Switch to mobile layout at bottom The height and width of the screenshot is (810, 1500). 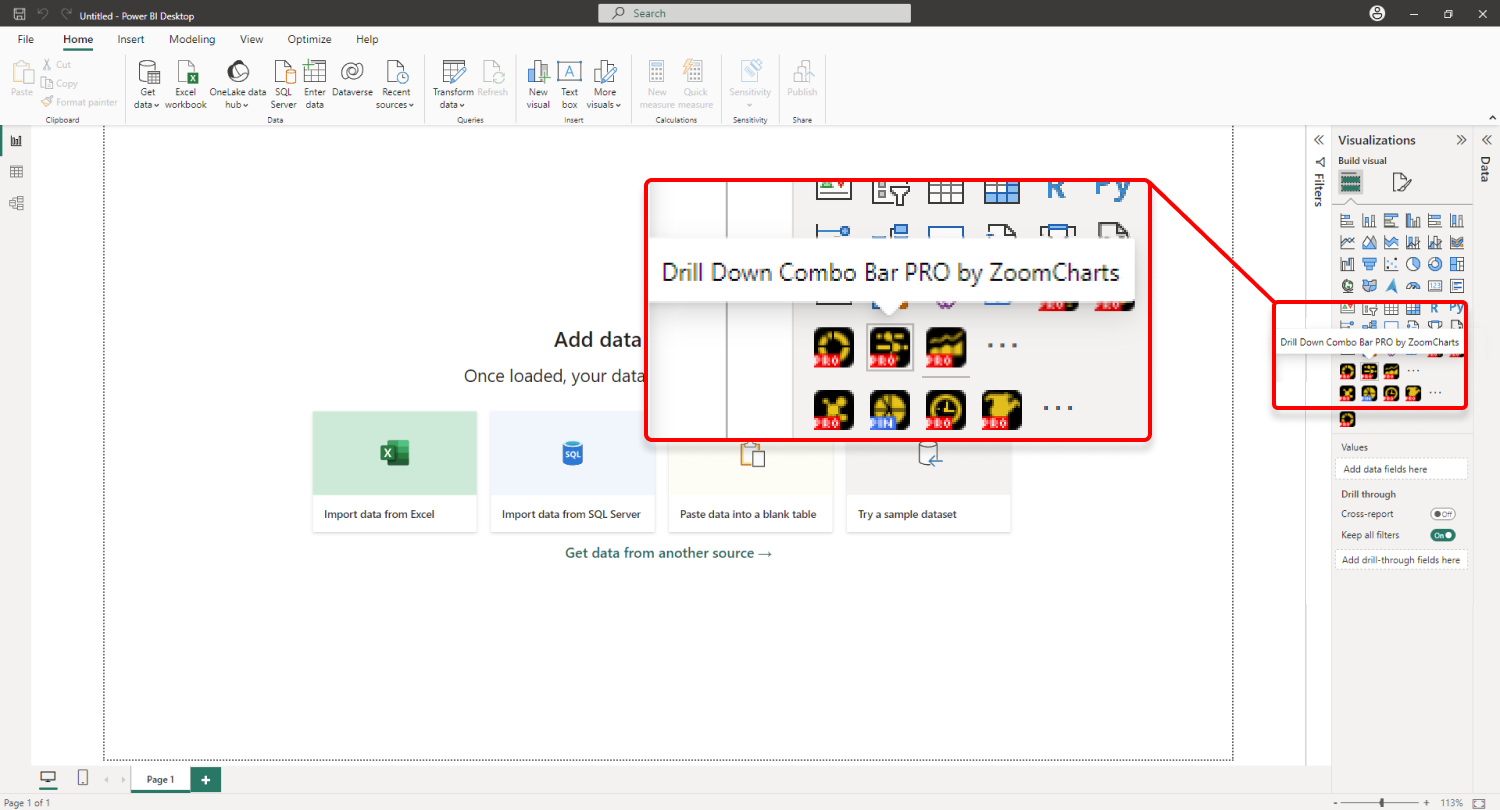coord(83,778)
